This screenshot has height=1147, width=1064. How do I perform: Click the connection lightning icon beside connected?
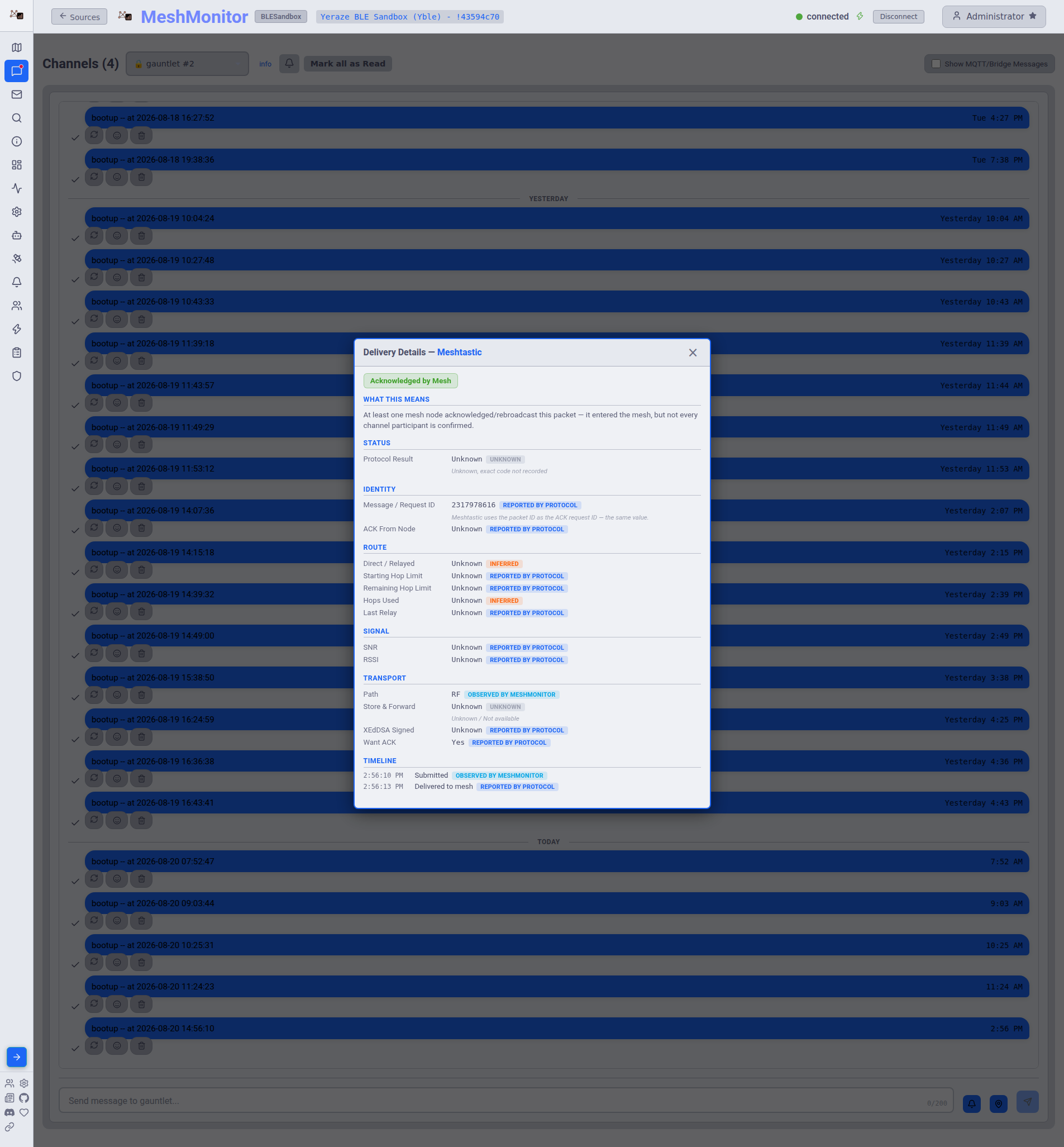click(860, 17)
